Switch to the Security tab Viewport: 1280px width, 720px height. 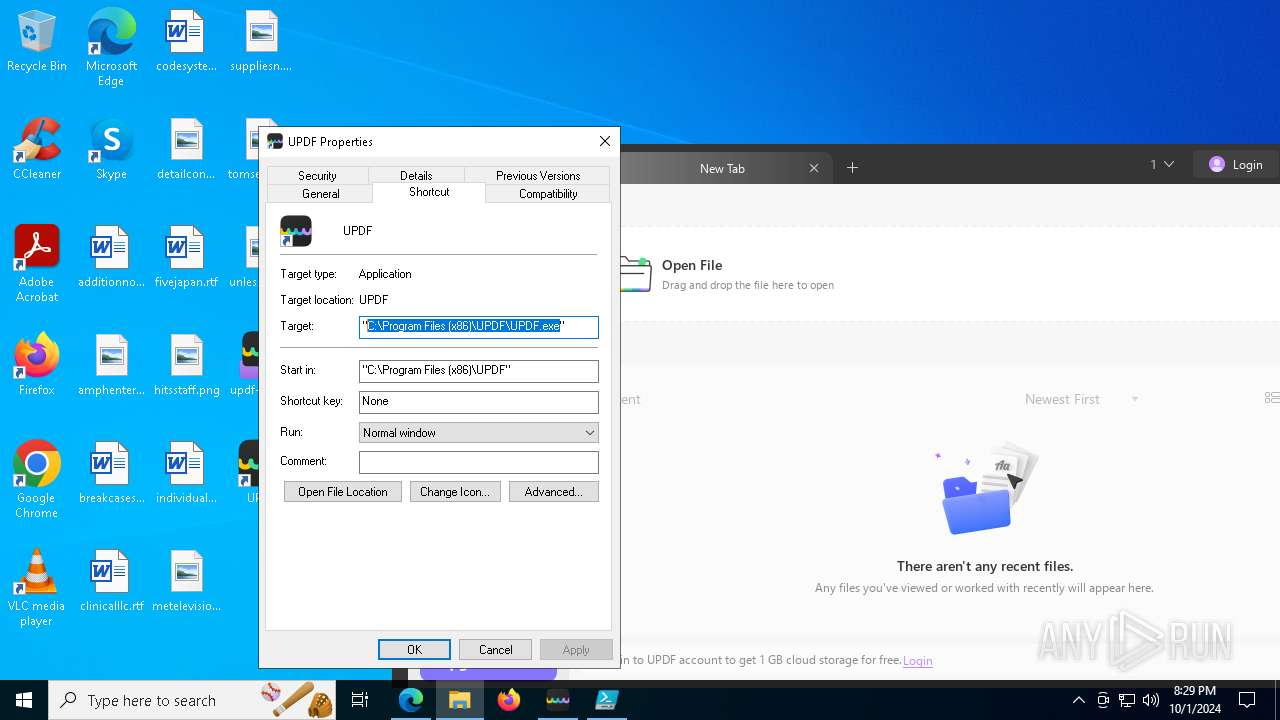click(x=317, y=175)
